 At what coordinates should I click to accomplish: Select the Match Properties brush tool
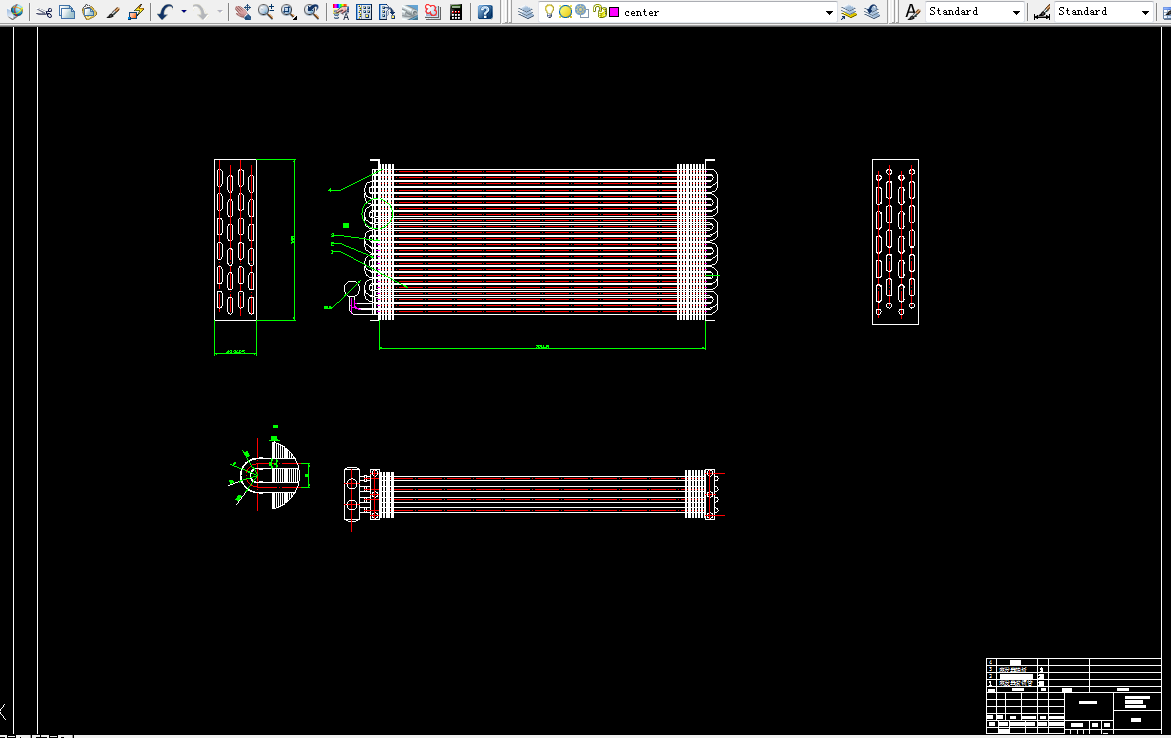click(x=113, y=12)
